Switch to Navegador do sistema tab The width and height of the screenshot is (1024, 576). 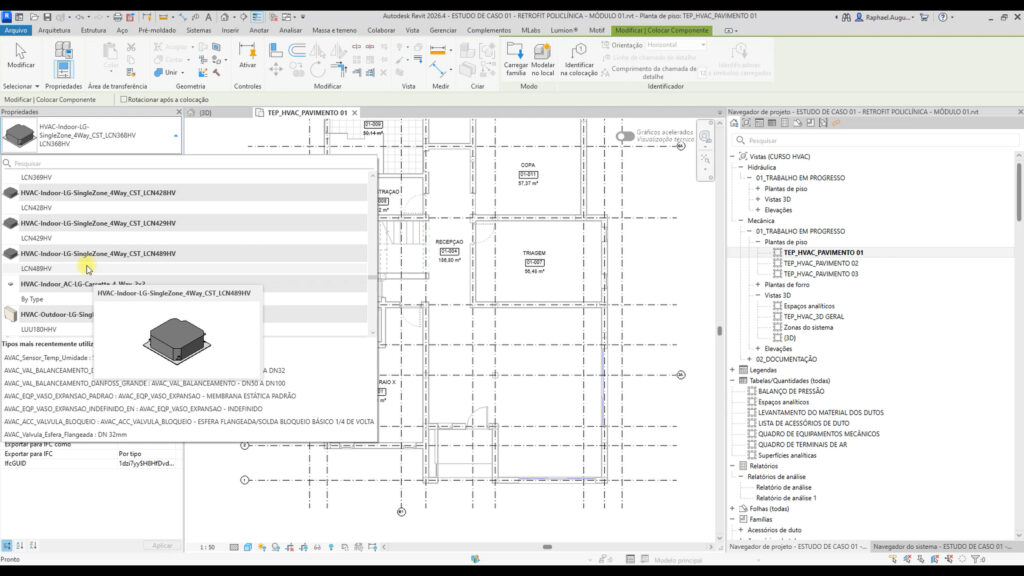point(942,547)
